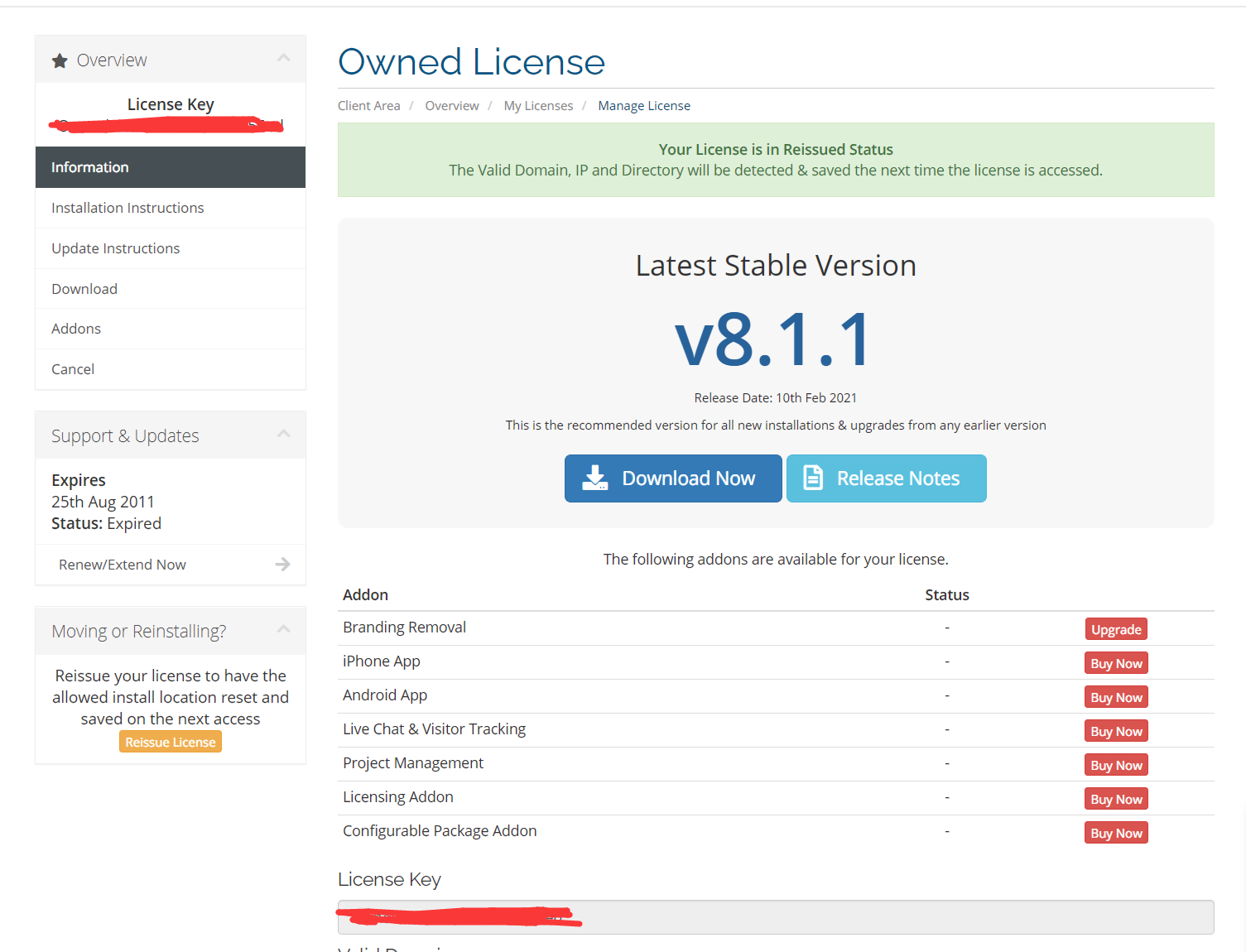Open Update Instructions in the sidebar

pos(171,248)
